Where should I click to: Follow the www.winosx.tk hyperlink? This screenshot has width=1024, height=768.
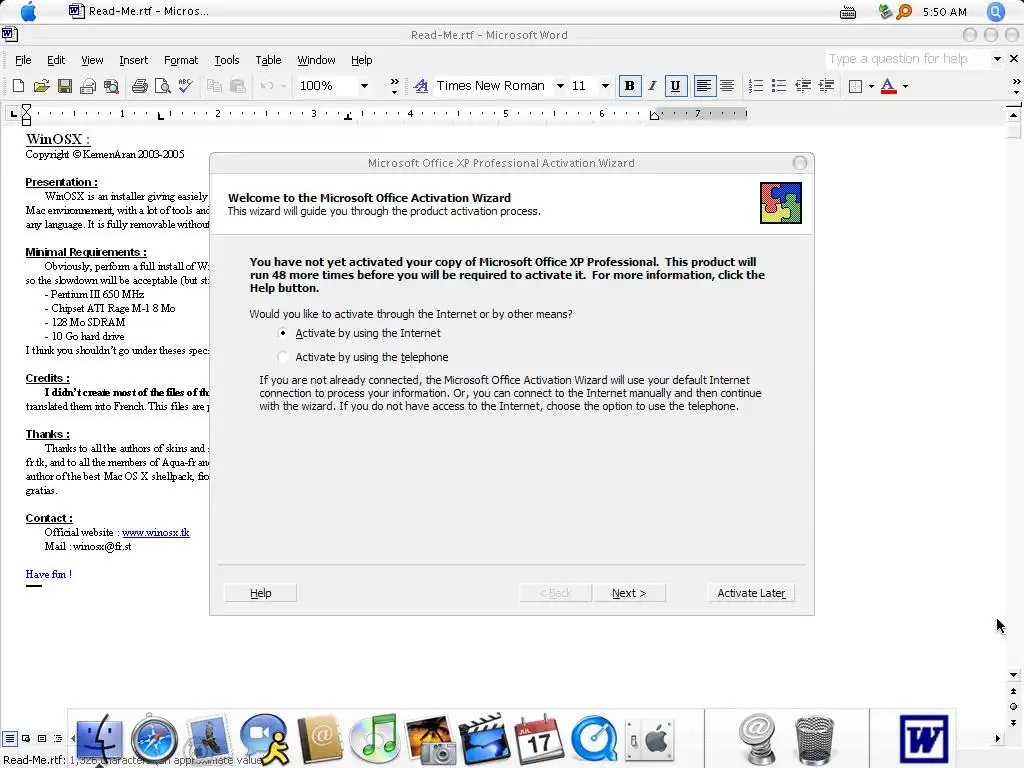pyautogui.click(x=155, y=532)
